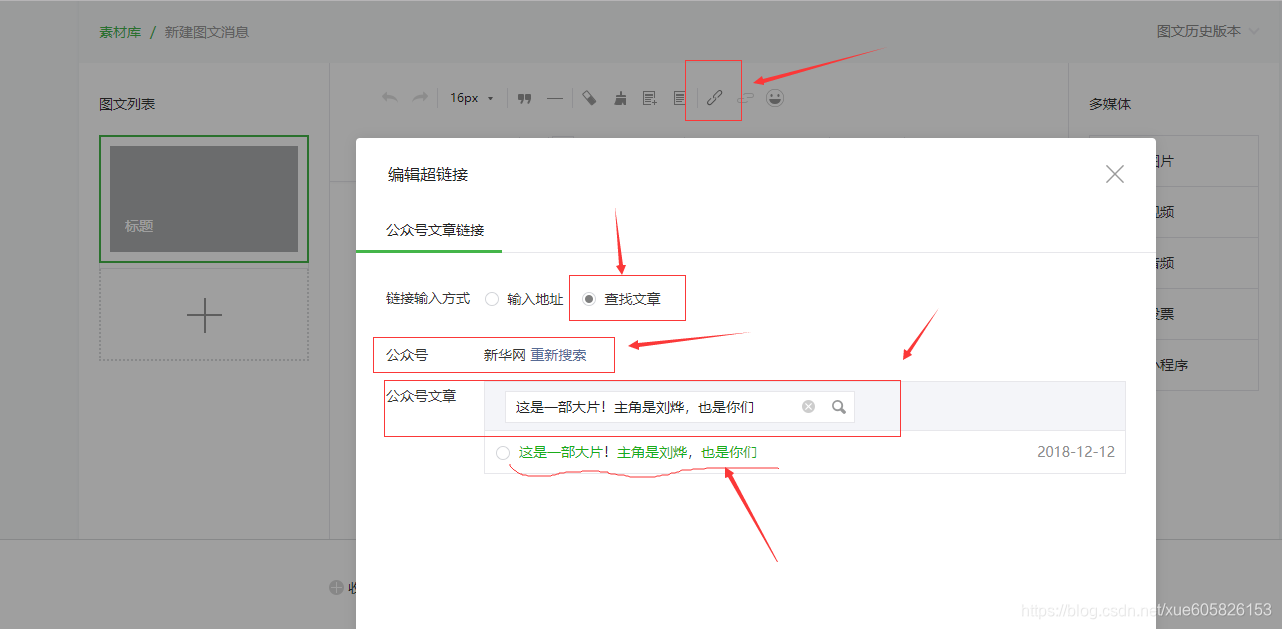Click the redo arrow in the editor toolbar
This screenshot has height=629, width=1282.
pyautogui.click(x=420, y=98)
